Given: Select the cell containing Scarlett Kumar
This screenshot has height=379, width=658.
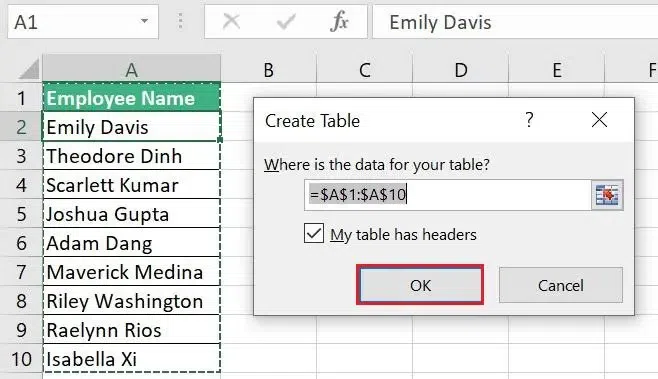Looking at the screenshot, I should (x=131, y=185).
